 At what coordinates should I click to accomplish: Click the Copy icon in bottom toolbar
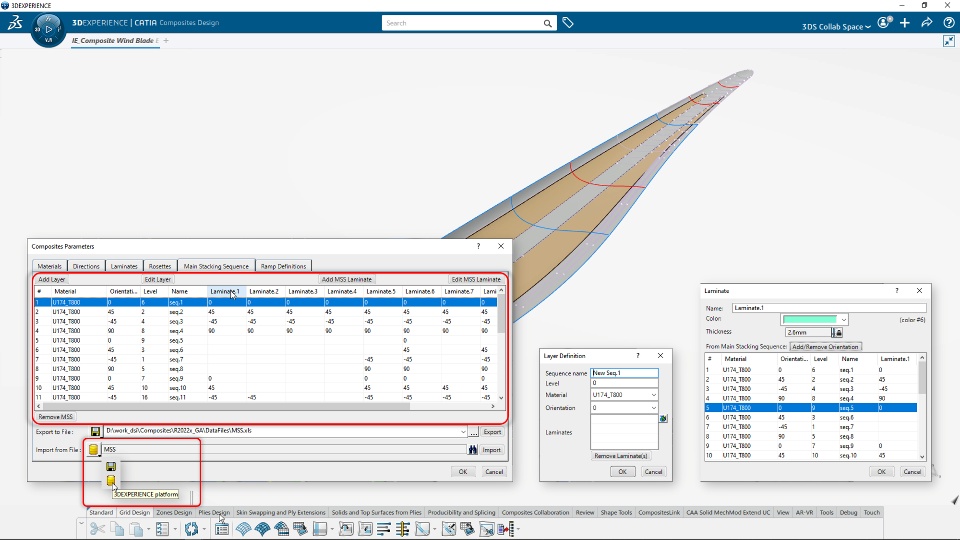117,528
